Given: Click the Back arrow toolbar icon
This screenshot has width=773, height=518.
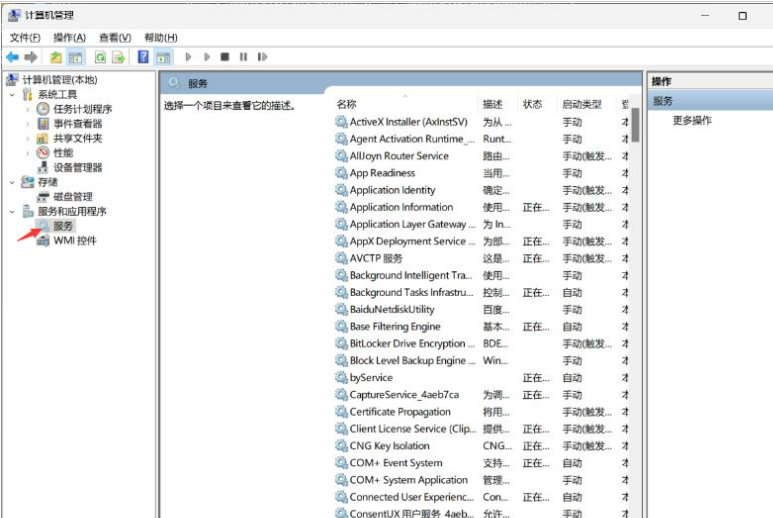Looking at the screenshot, I should 12,57.
